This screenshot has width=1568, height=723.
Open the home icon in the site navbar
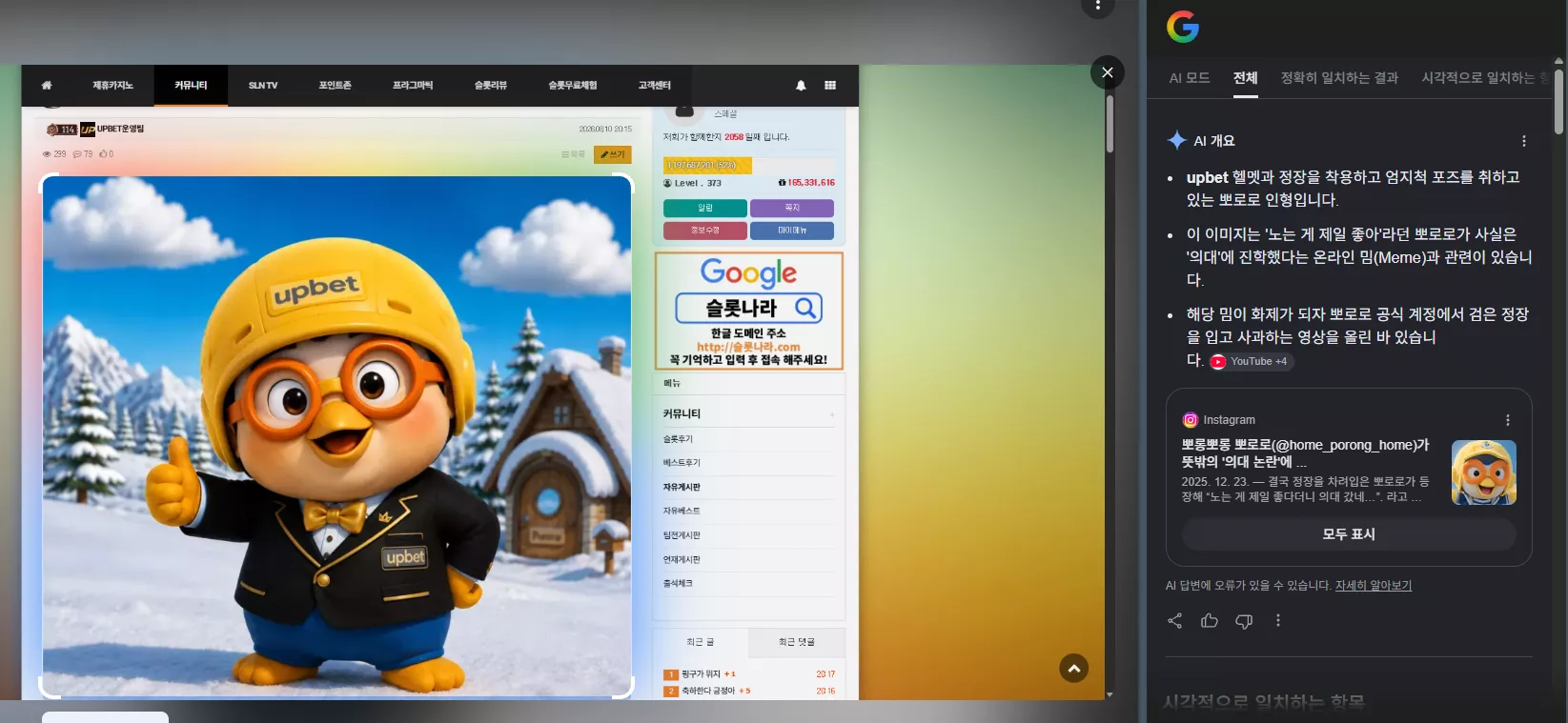(x=47, y=86)
